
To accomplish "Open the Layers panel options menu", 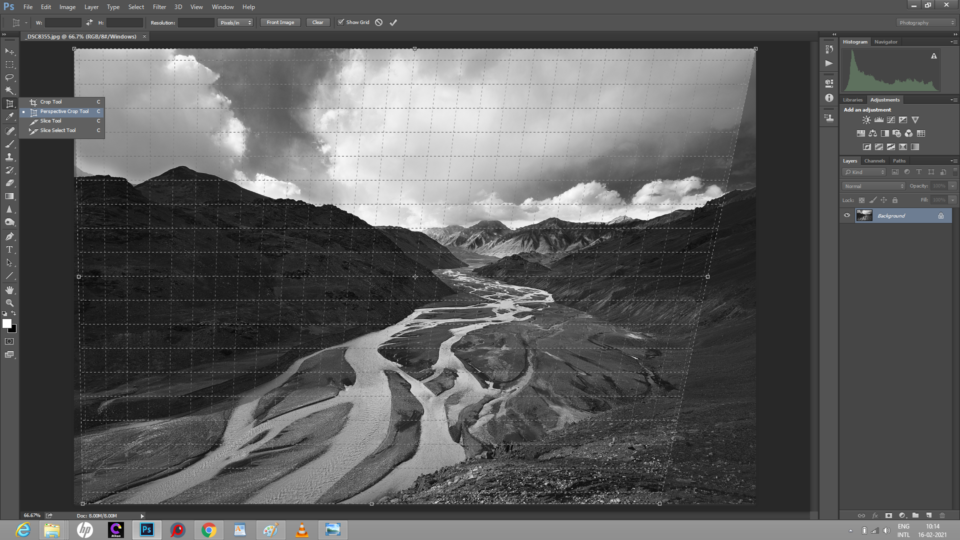I will tap(953, 161).
